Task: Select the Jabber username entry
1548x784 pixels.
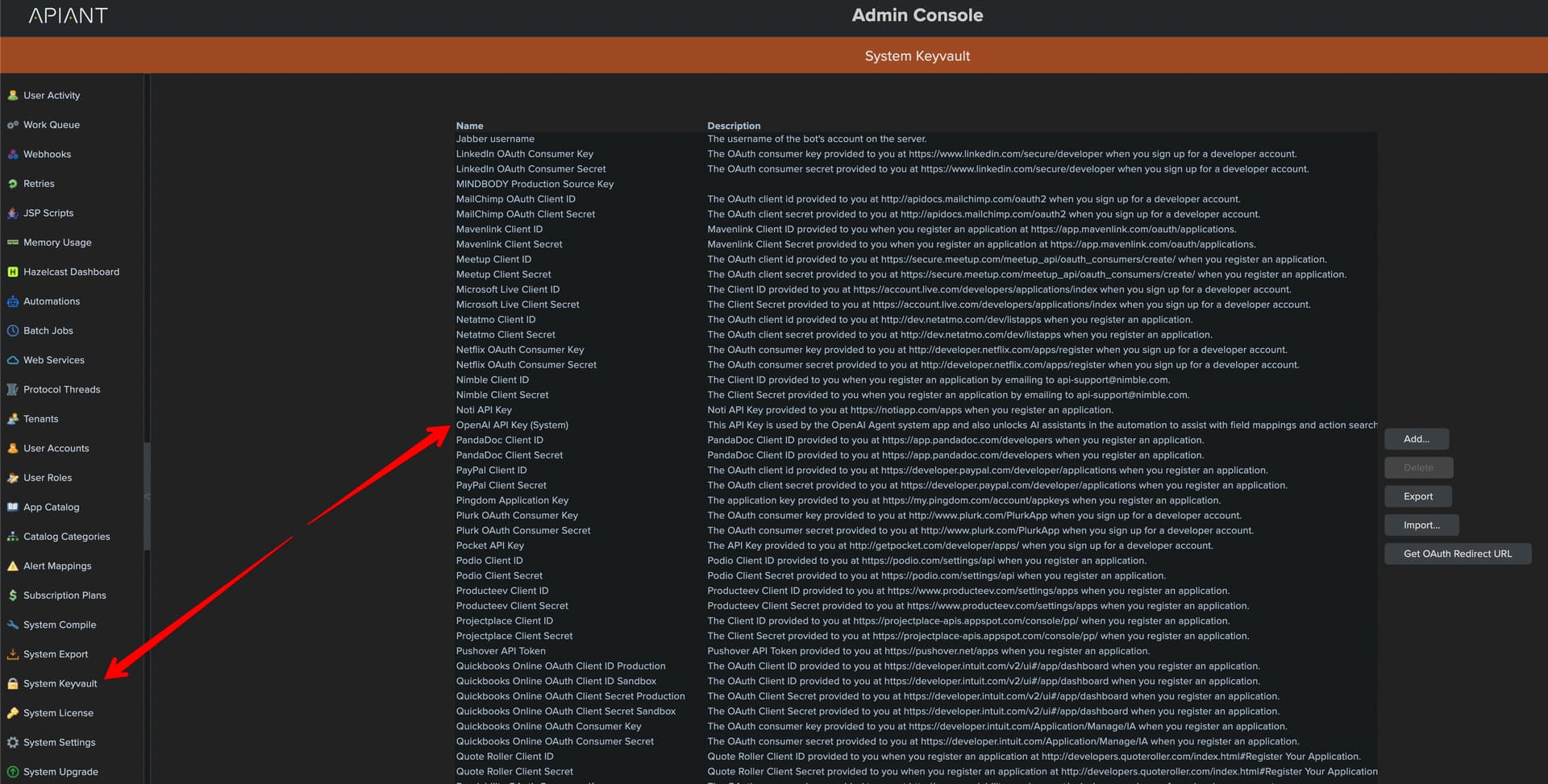Action: 917,139
